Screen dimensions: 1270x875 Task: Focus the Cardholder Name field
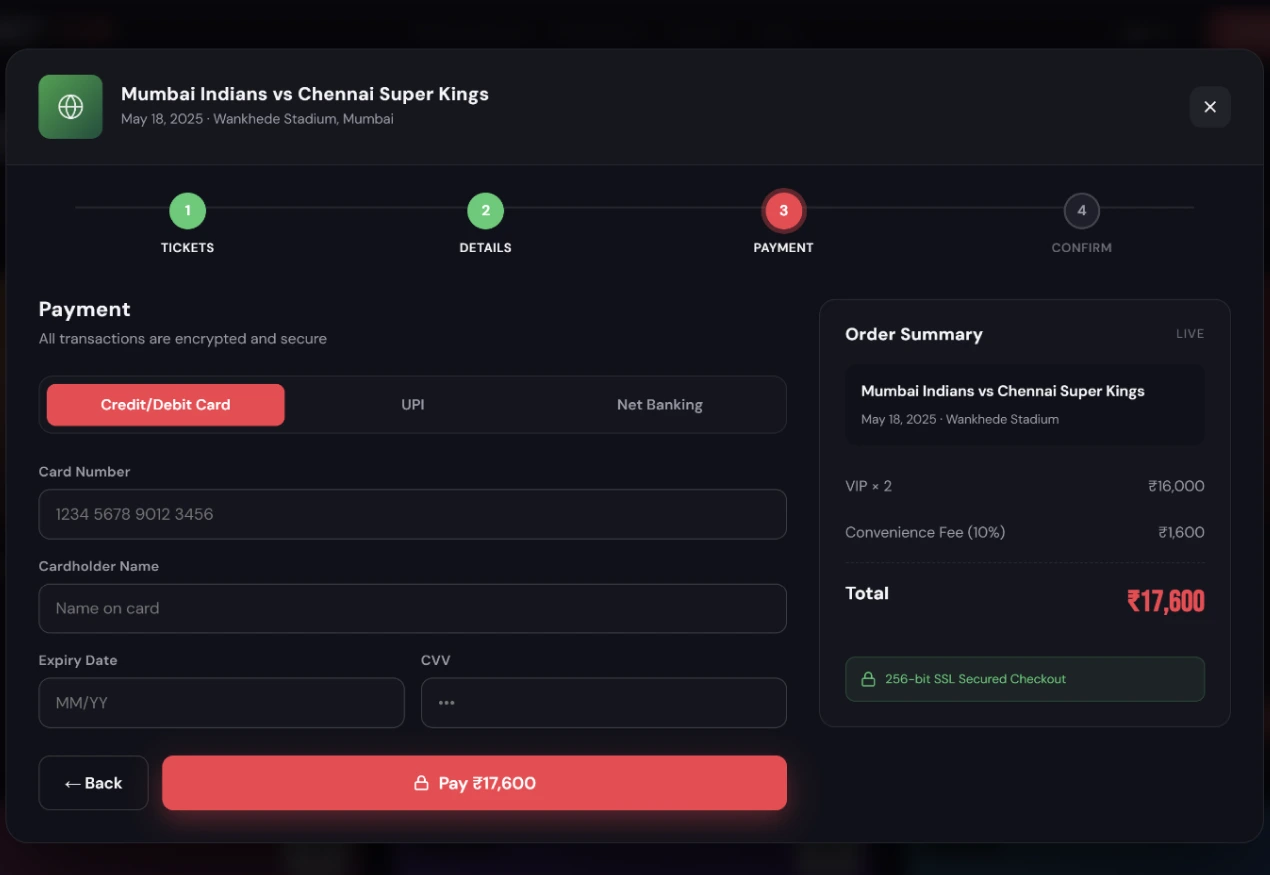(413, 608)
